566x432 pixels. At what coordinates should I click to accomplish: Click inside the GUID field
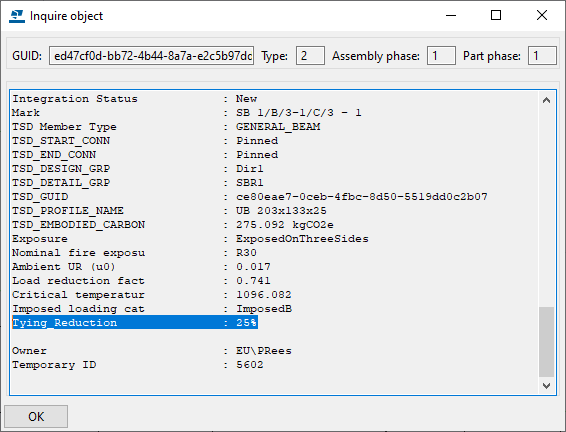pos(152,56)
